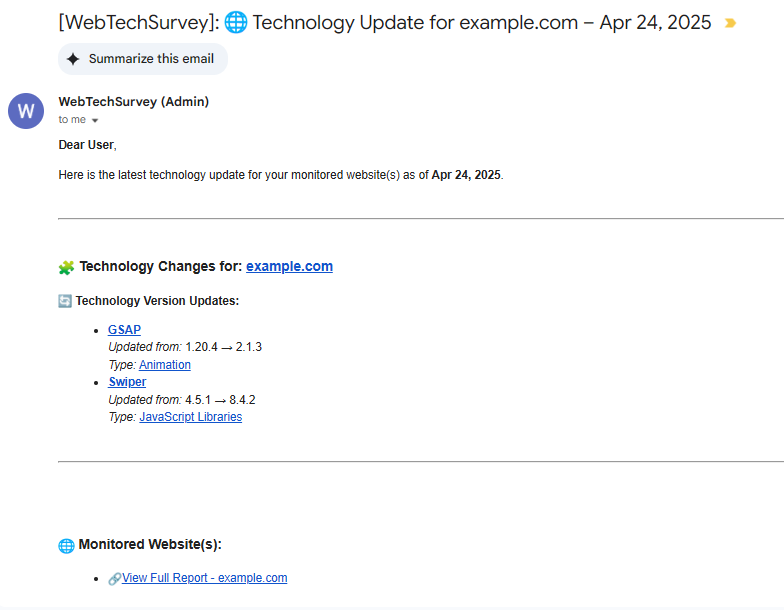Click the yellow importance marker beside the subject

tap(730, 23)
